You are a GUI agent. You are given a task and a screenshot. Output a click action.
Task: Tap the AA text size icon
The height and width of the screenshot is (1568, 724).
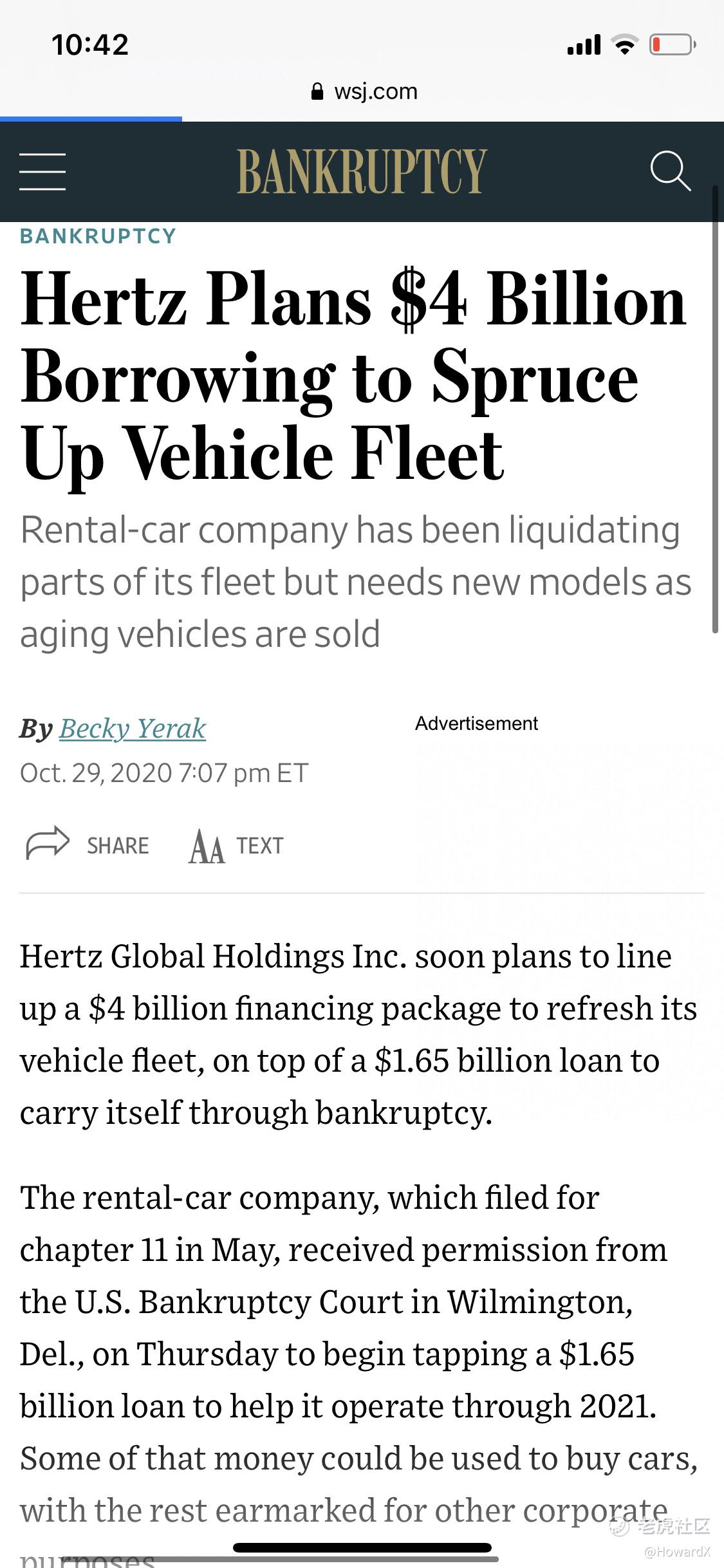(207, 846)
